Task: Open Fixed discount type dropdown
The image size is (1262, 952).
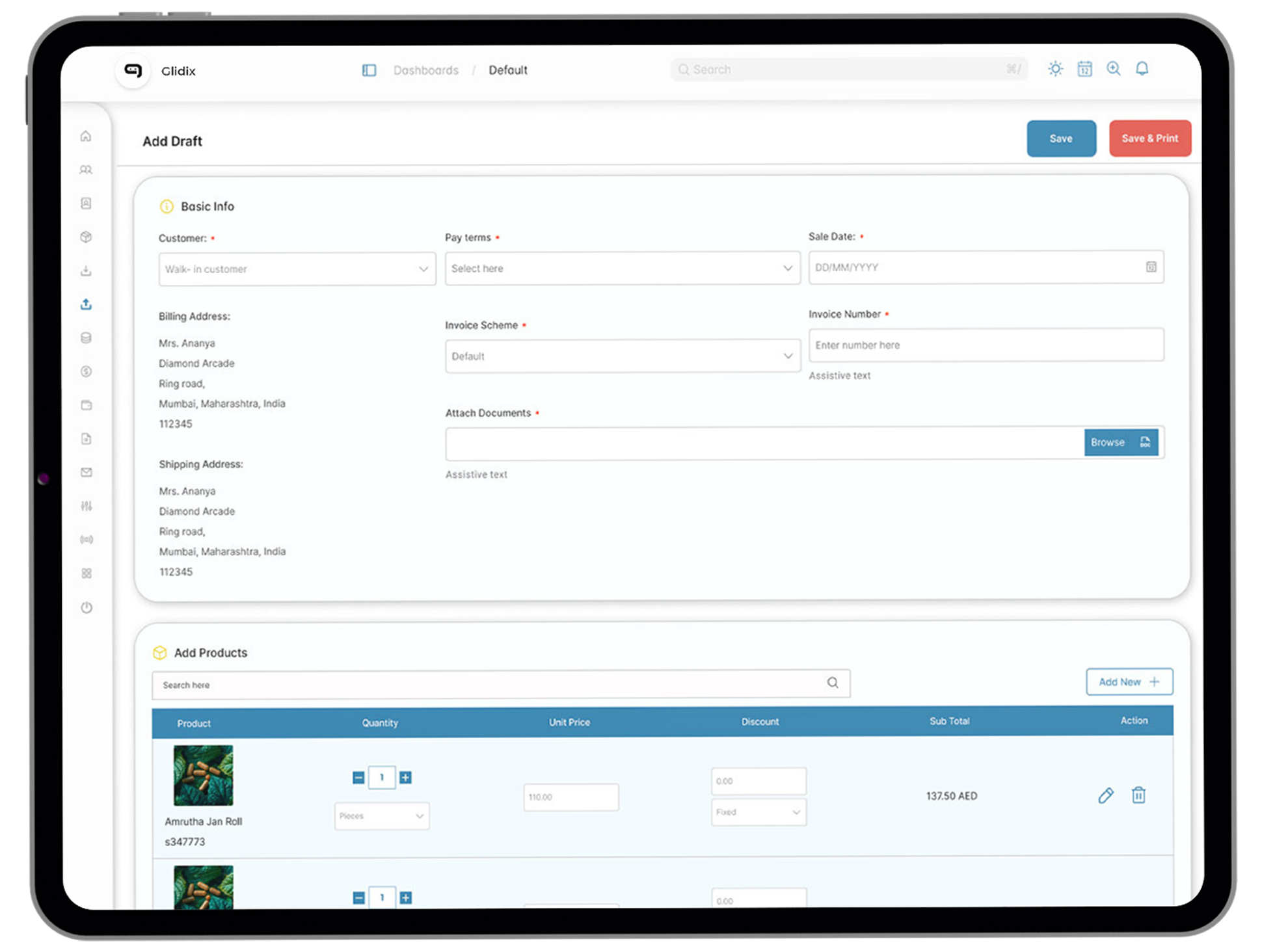Action: (759, 812)
